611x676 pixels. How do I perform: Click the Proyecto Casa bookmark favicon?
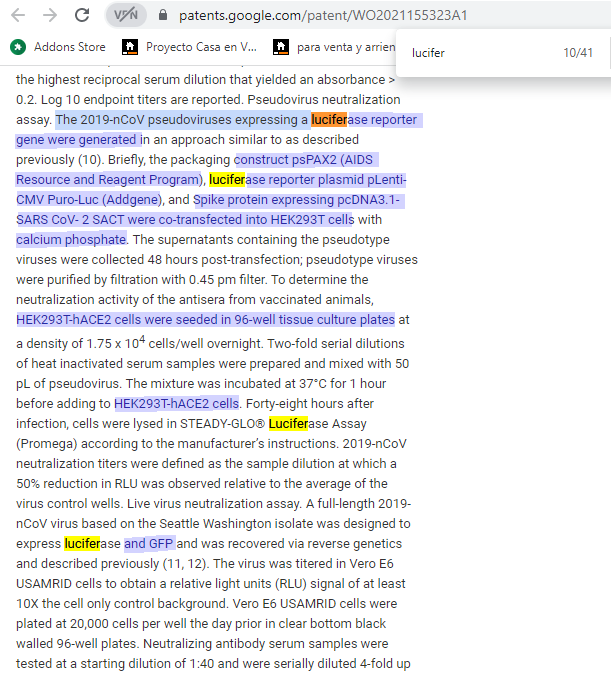(x=130, y=47)
